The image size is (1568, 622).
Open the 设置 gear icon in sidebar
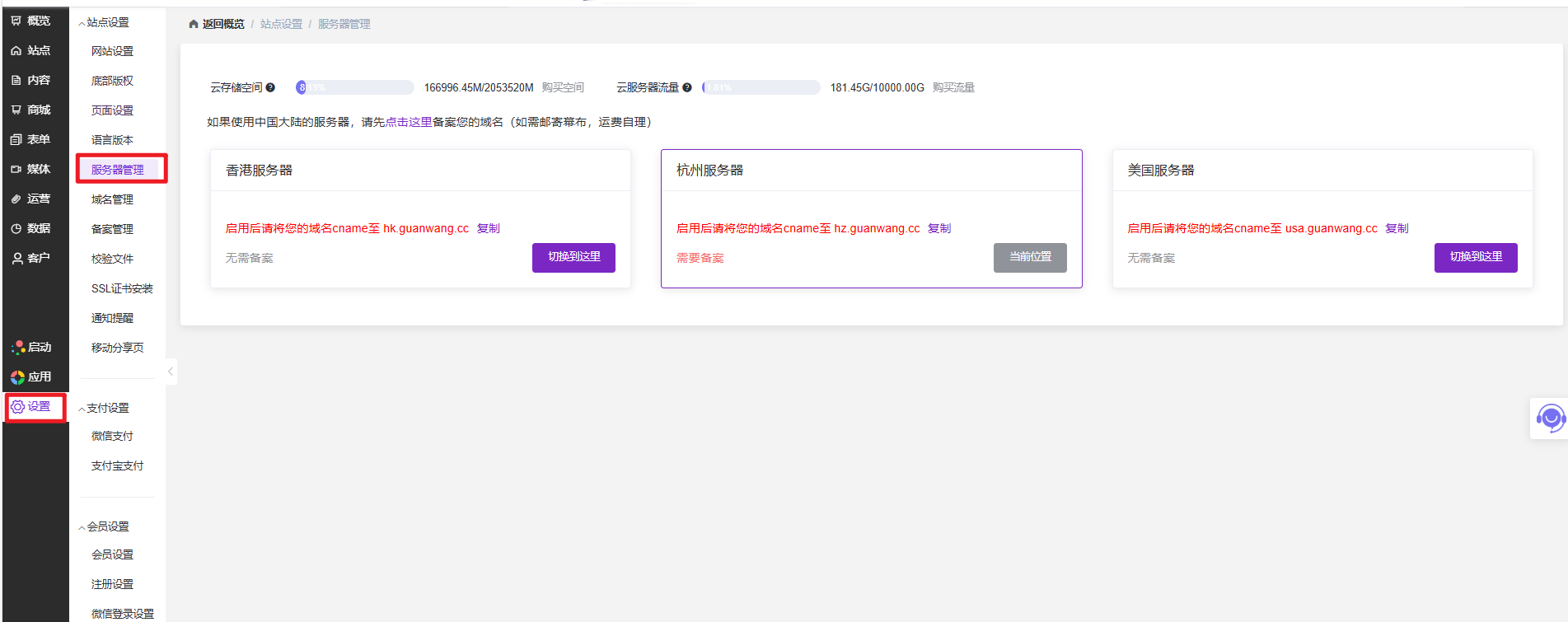[x=17, y=407]
